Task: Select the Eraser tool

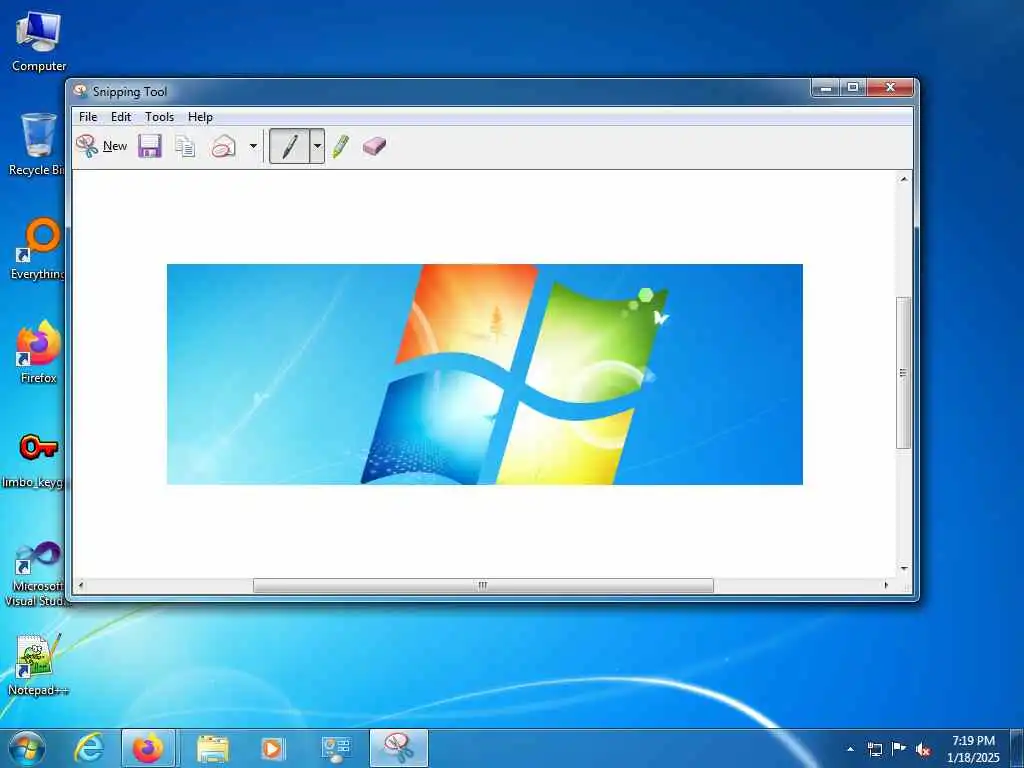Action: [374, 146]
